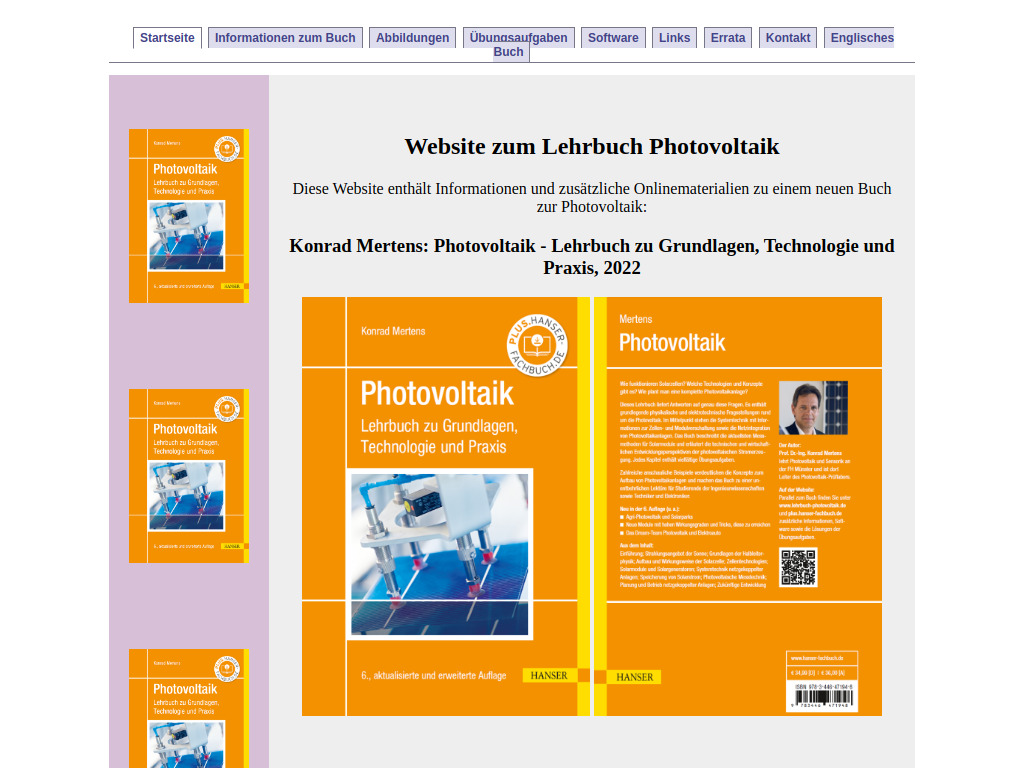Viewport: 1024px width, 768px height.
Task: Click the large Photovoltaik cover spread image
Action: (x=592, y=505)
